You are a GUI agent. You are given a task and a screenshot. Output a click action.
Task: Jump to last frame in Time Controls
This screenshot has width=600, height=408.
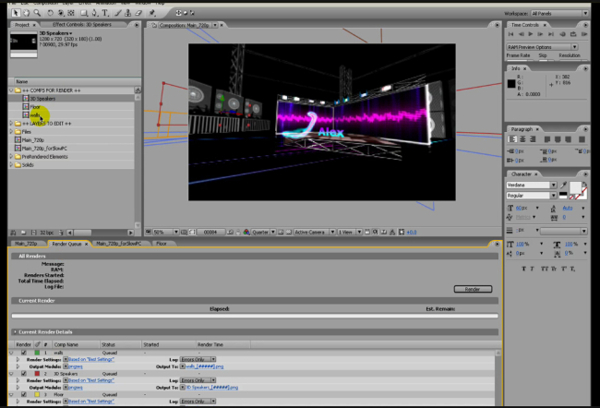pyautogui.click(x=551, y=34)
